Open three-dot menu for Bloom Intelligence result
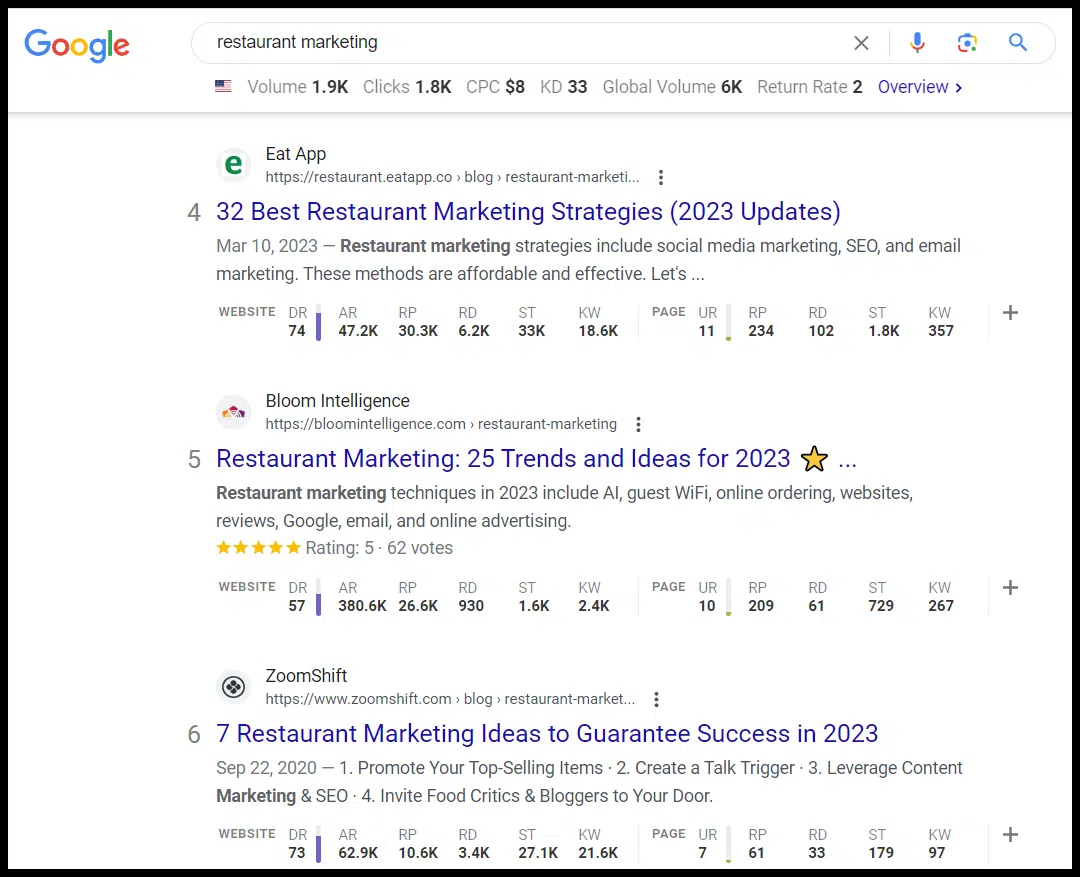 pyautogui.click(x=638, y=425)
